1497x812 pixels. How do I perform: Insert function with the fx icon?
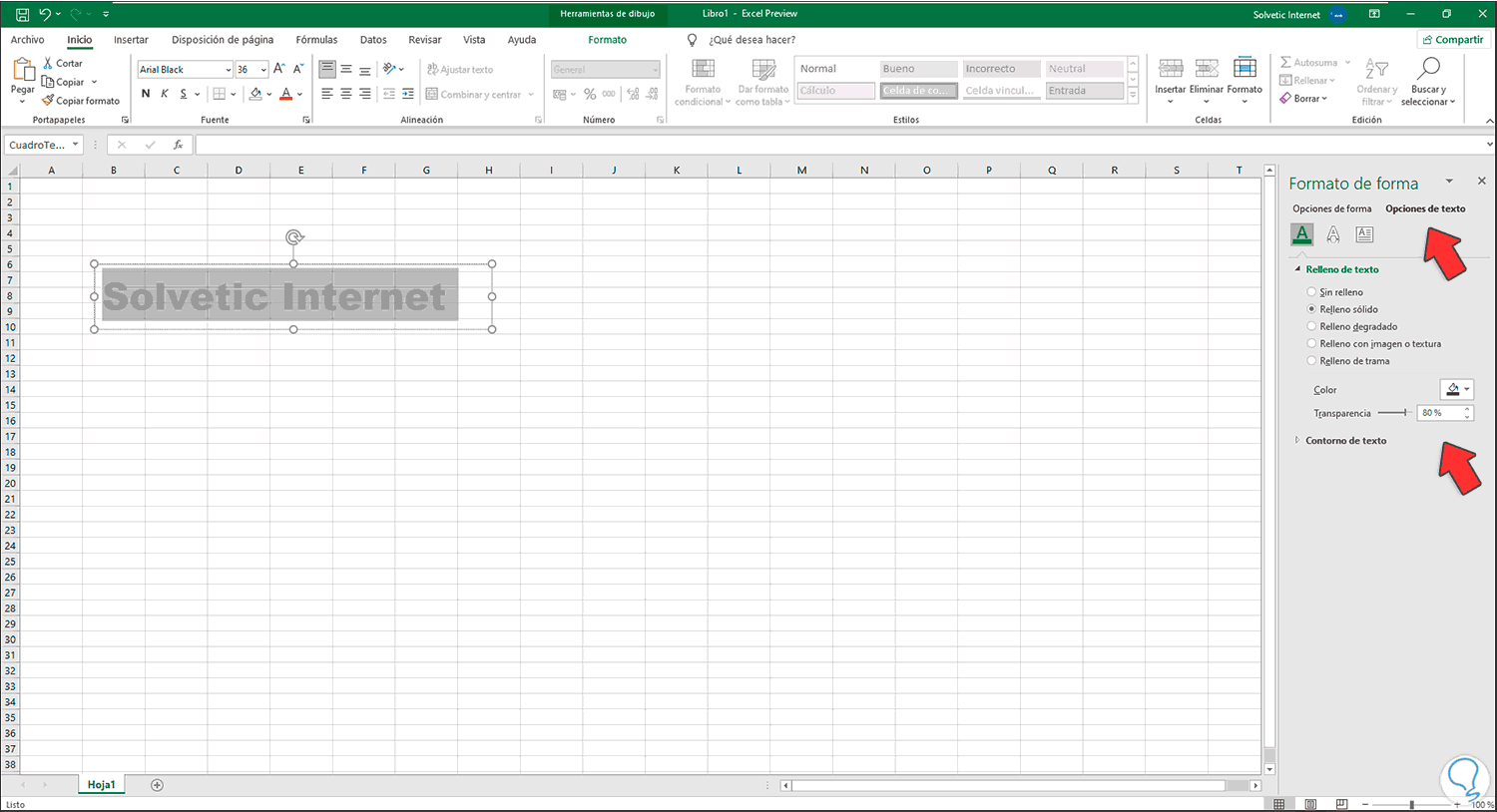pyautogui.click(x=178, y=145)
